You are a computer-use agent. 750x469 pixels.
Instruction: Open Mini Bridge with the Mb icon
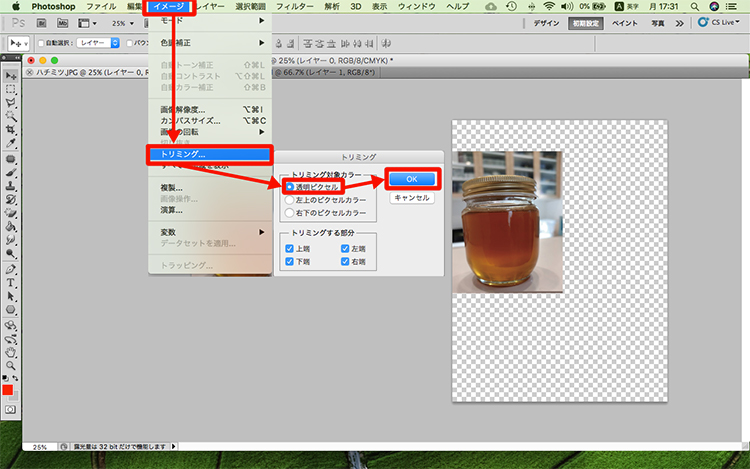click(62, 23)
